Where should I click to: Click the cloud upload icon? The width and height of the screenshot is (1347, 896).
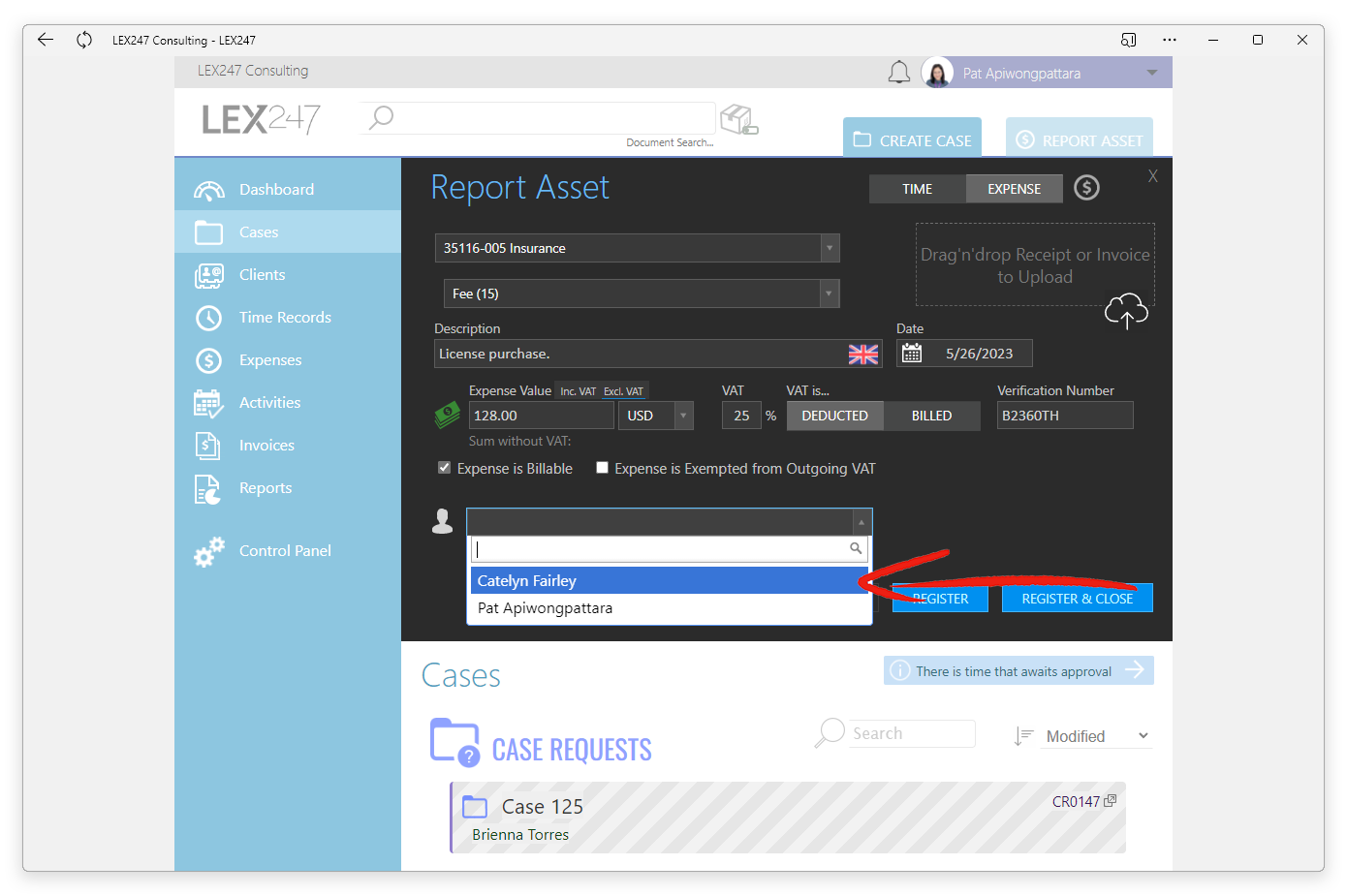click(1126, 311)
